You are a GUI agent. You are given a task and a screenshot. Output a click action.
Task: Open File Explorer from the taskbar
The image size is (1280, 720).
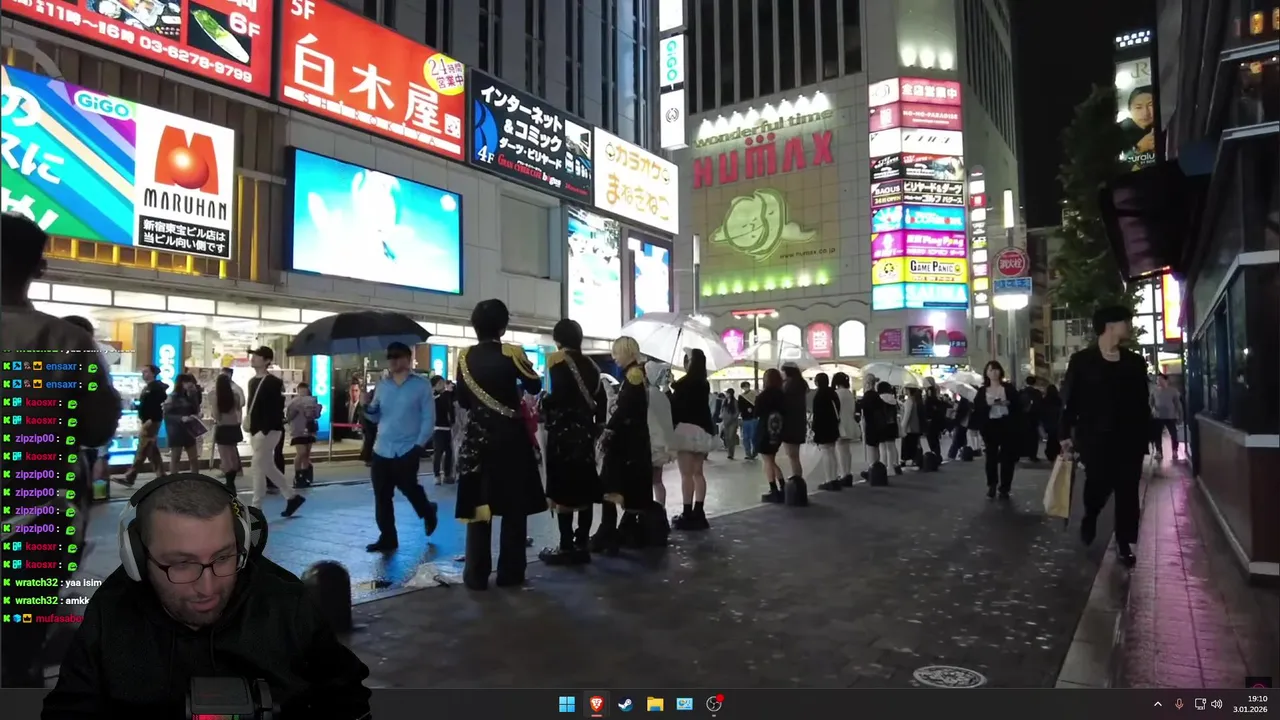click(655, 704)
